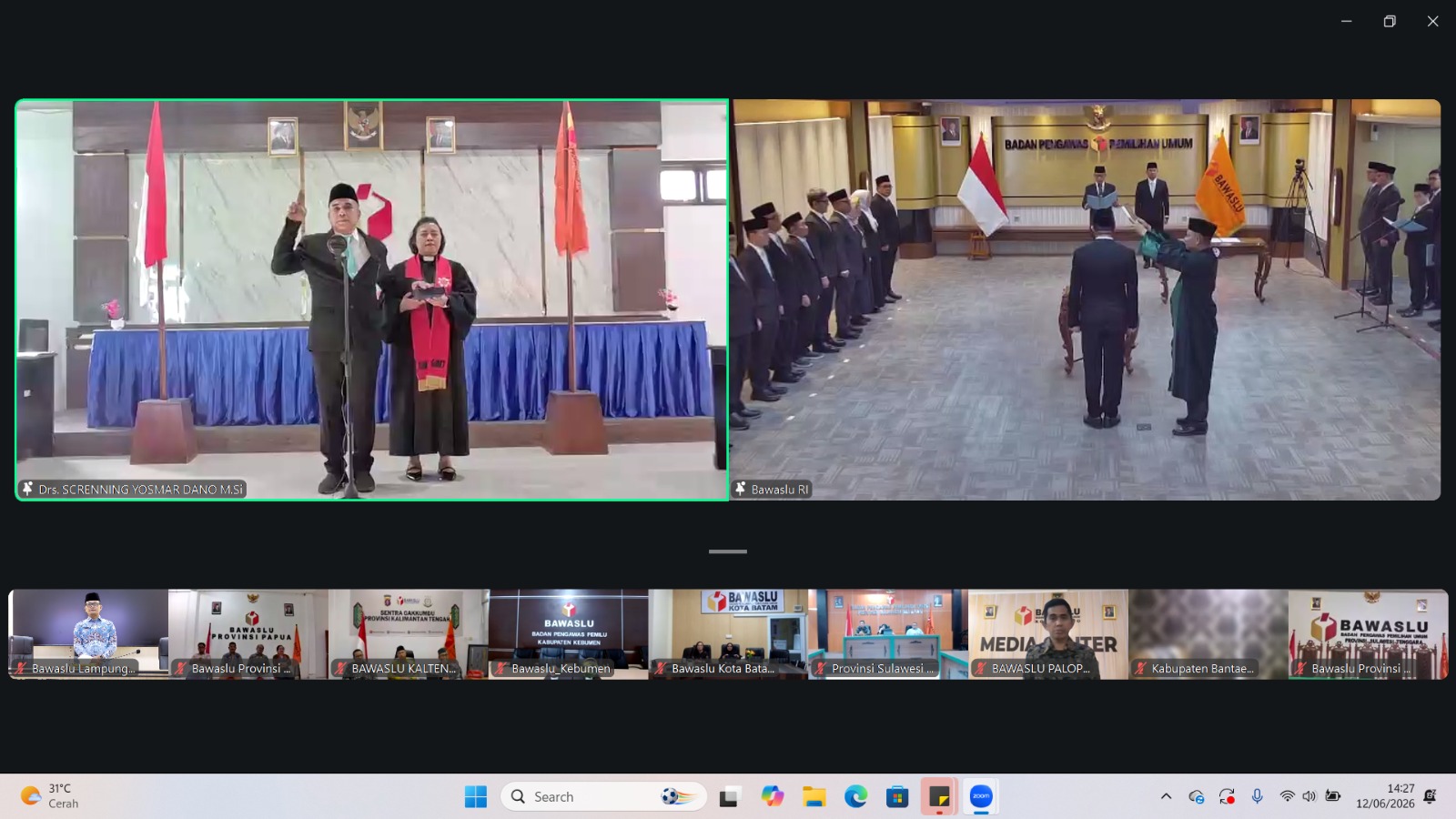The width and height of the screenshot is (1456, 819).
Task: Select the Bawaslu Provinsi Papua participant thumbnail
Action: [248, 634]
